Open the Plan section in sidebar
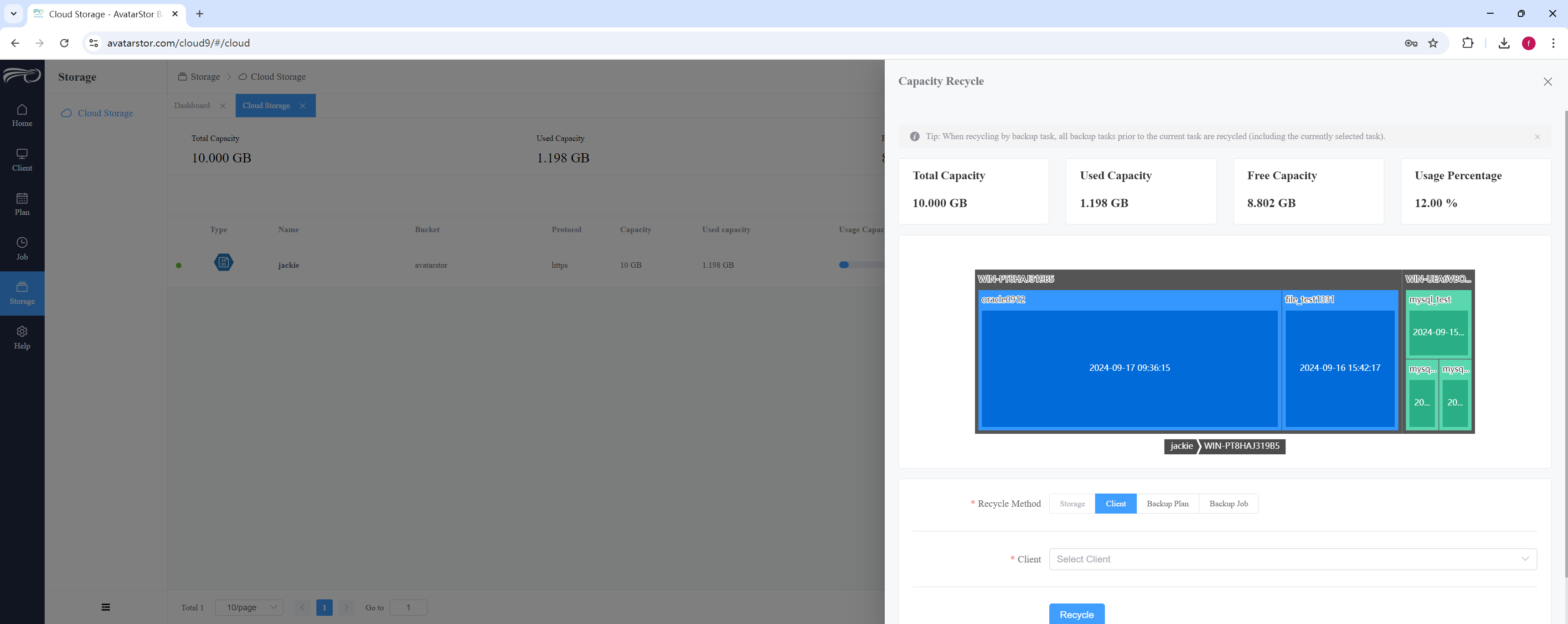Image resolution: width=1568 pixels, height=624 pixels. point(22,204)
